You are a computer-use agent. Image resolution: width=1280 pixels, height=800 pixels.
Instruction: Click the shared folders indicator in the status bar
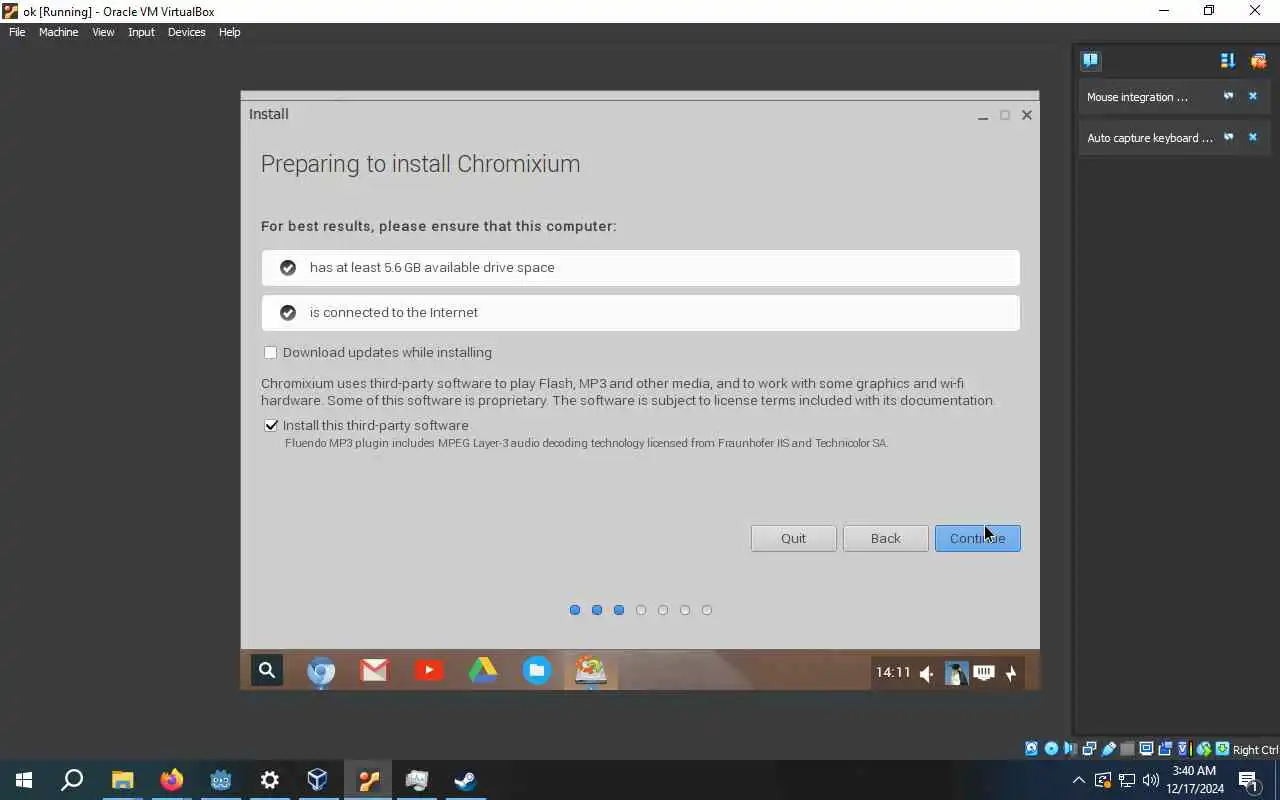(x=1127, y=749)
